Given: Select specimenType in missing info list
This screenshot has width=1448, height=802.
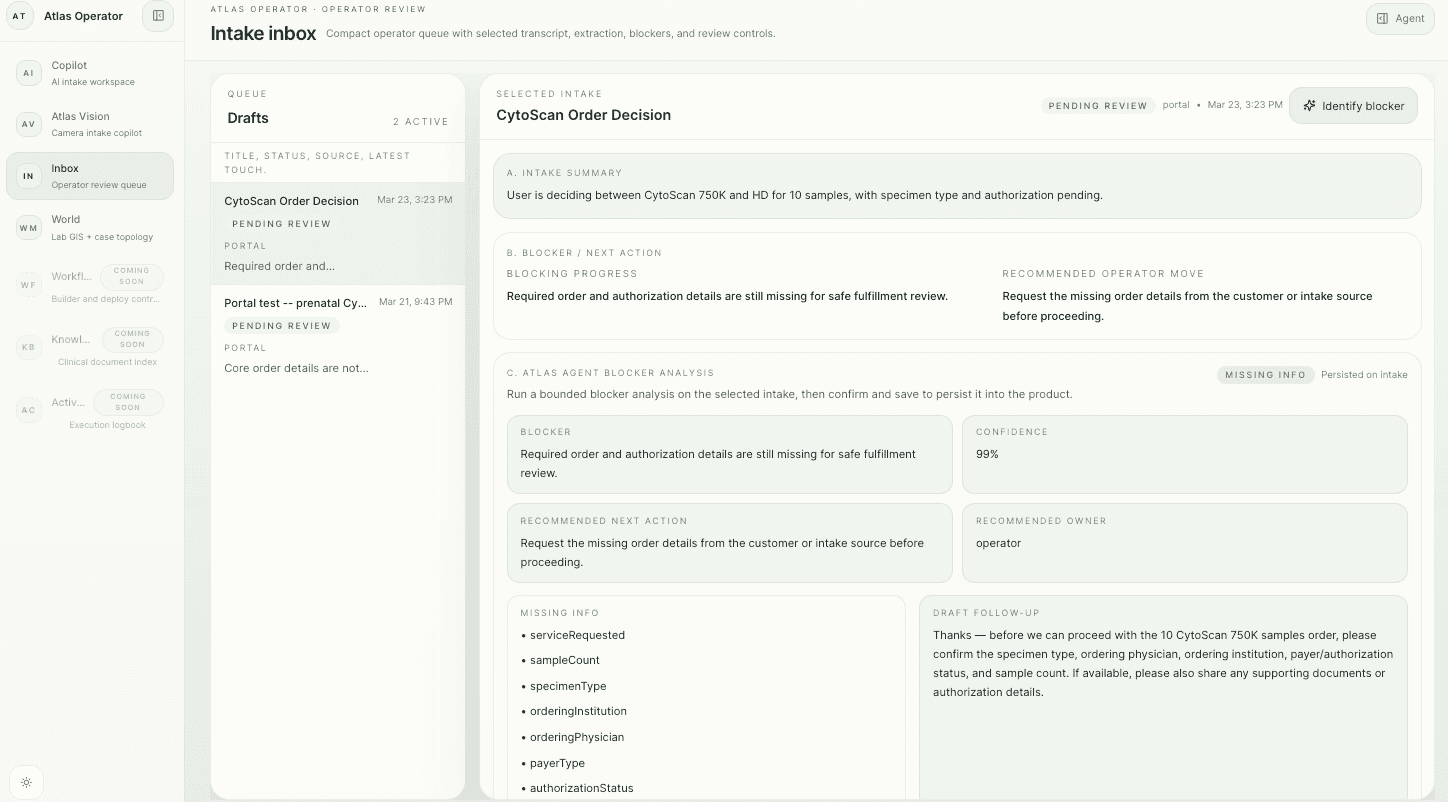Looking at the screenshot, I should point(568,686).
